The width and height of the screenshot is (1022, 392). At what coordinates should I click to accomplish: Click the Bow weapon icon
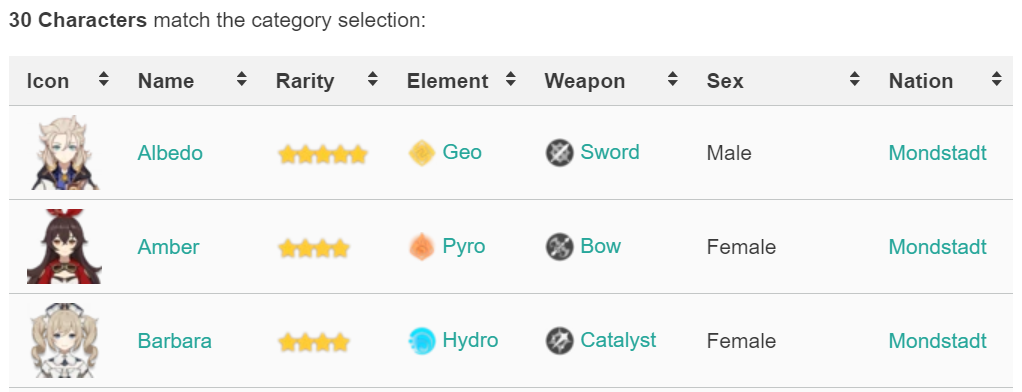pos(559,247)
